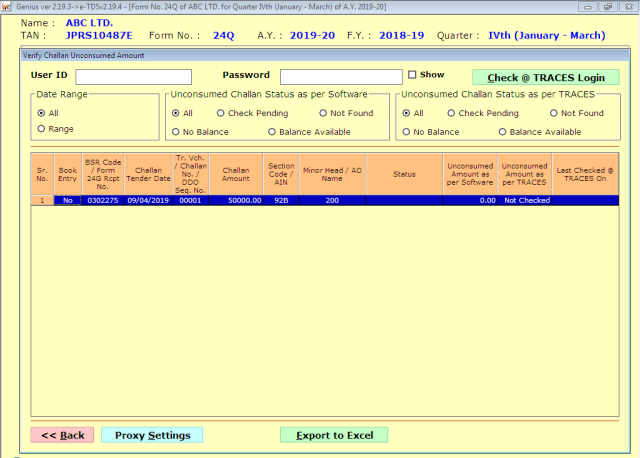Pick Balance Available under Status as per Software

point(272,132)
